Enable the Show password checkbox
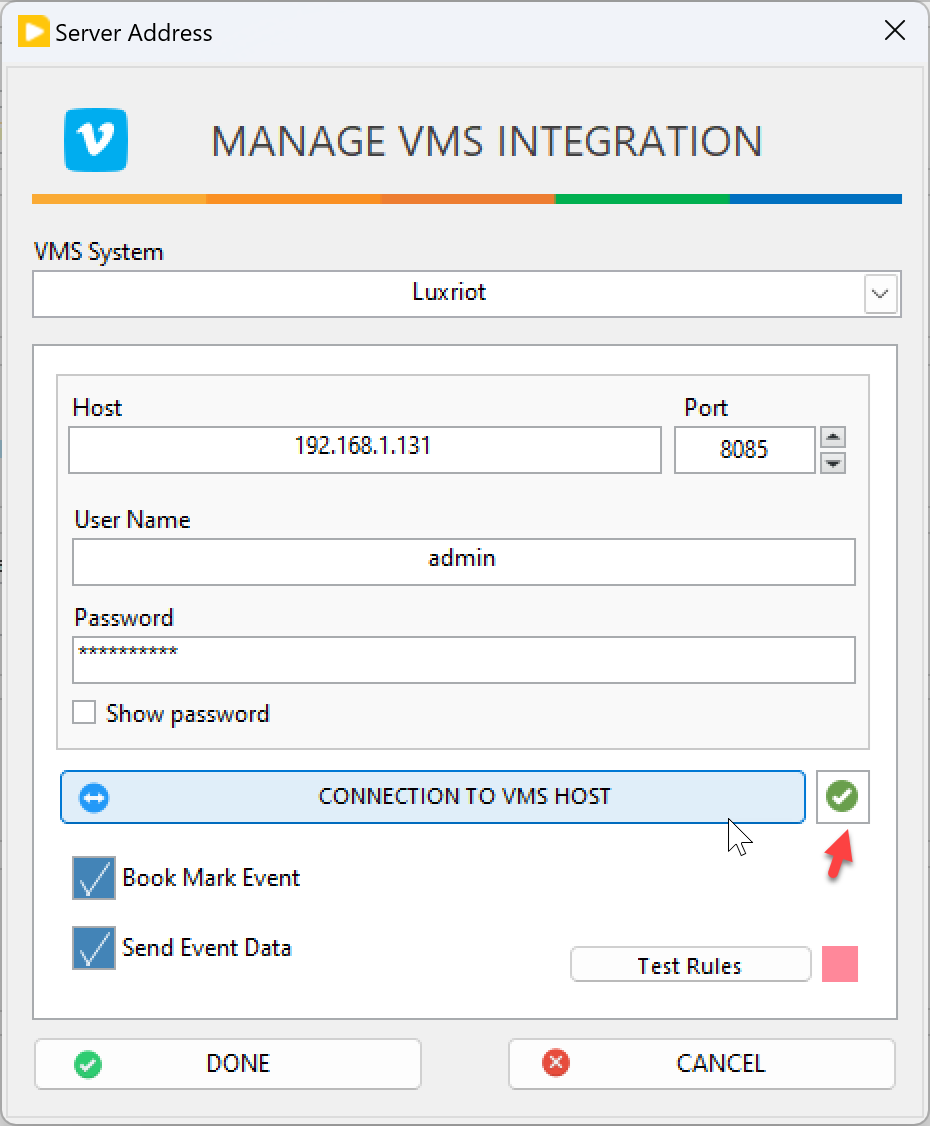The height and width of the screenshot is (1126, 930). (x=85, y=713)
